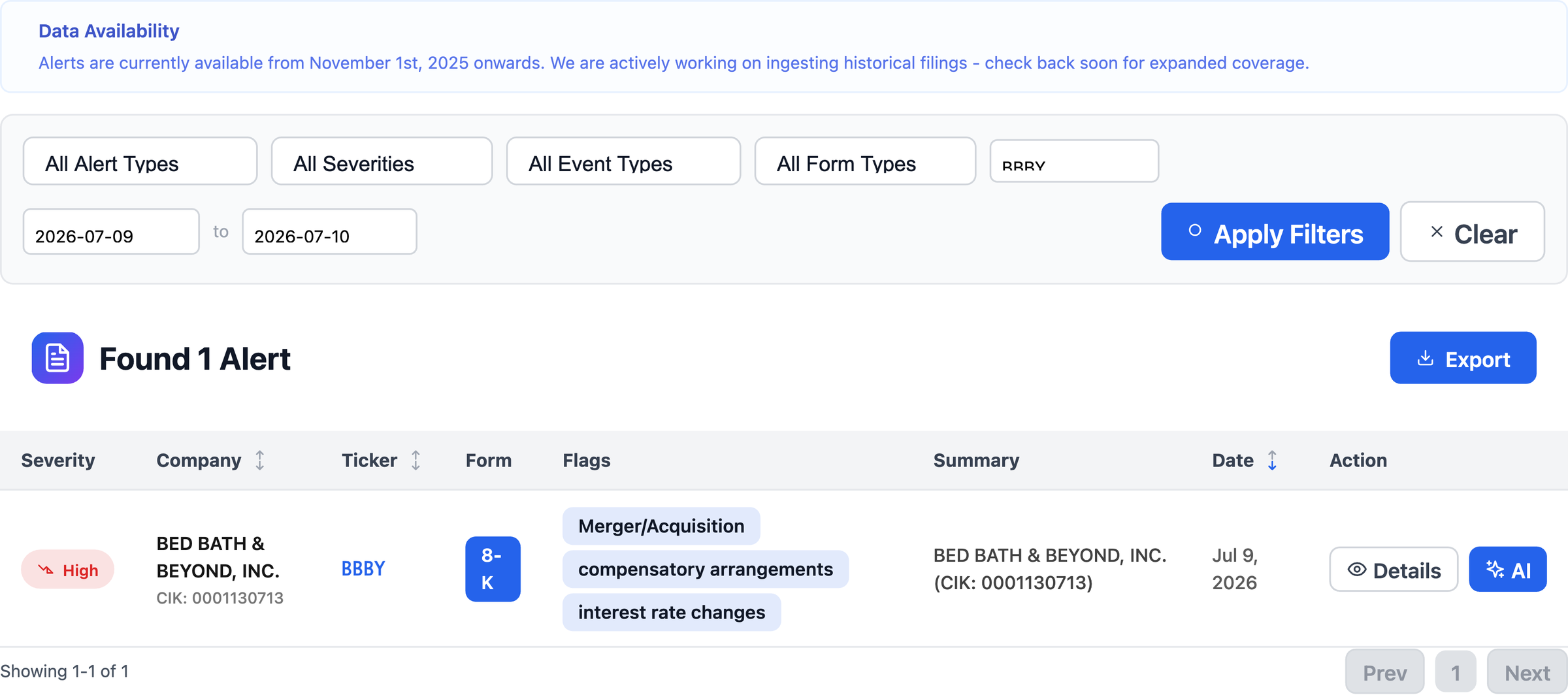
Task: Clear all filters
Action: 1473,232
